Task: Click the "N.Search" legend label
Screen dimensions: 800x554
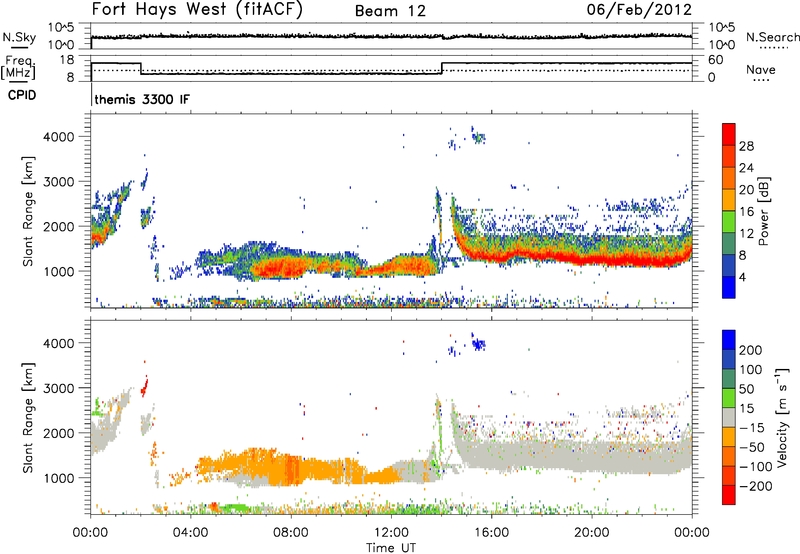Action: (x=773, y=37)
